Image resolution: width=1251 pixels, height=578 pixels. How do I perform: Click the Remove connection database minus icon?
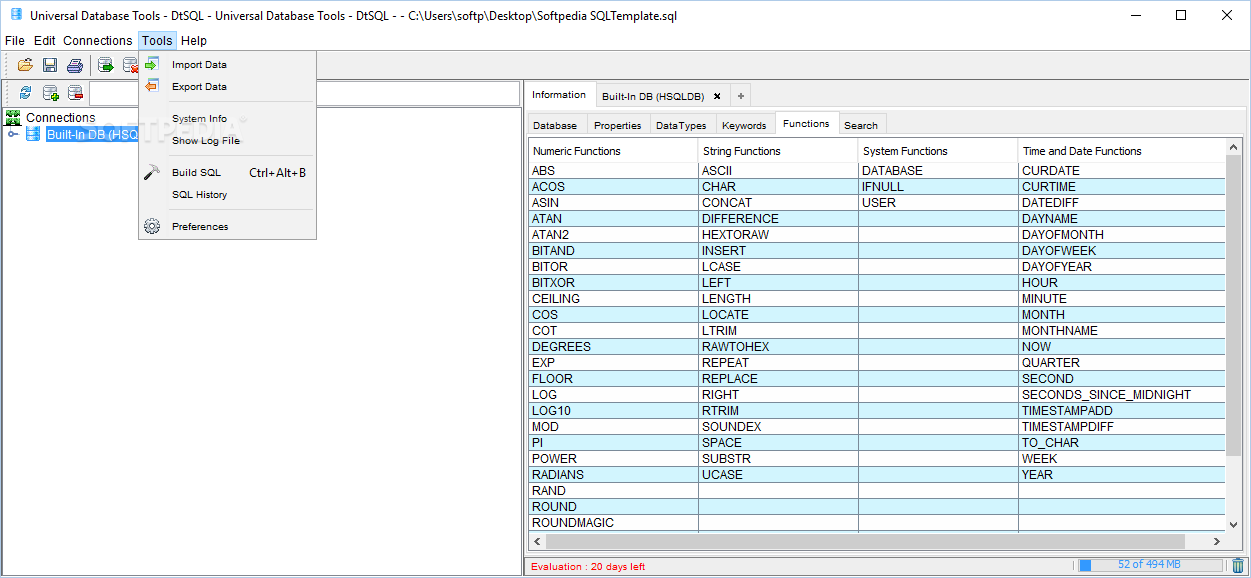coord(75,93)
